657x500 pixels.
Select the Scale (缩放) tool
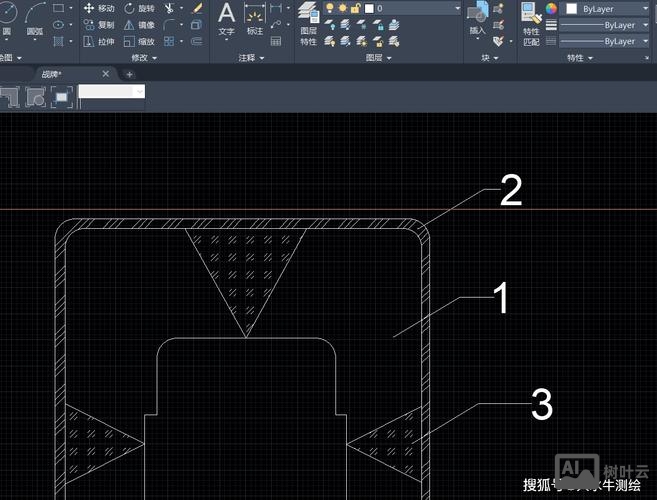coord(139,42)
